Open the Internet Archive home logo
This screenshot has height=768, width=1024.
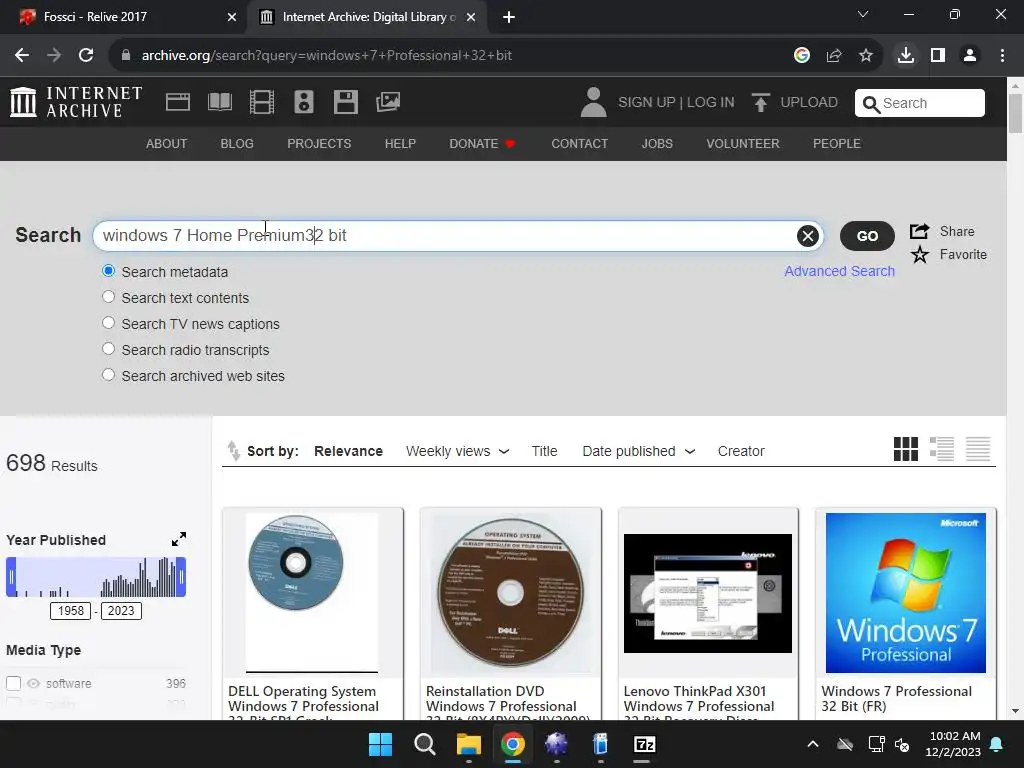76,102
